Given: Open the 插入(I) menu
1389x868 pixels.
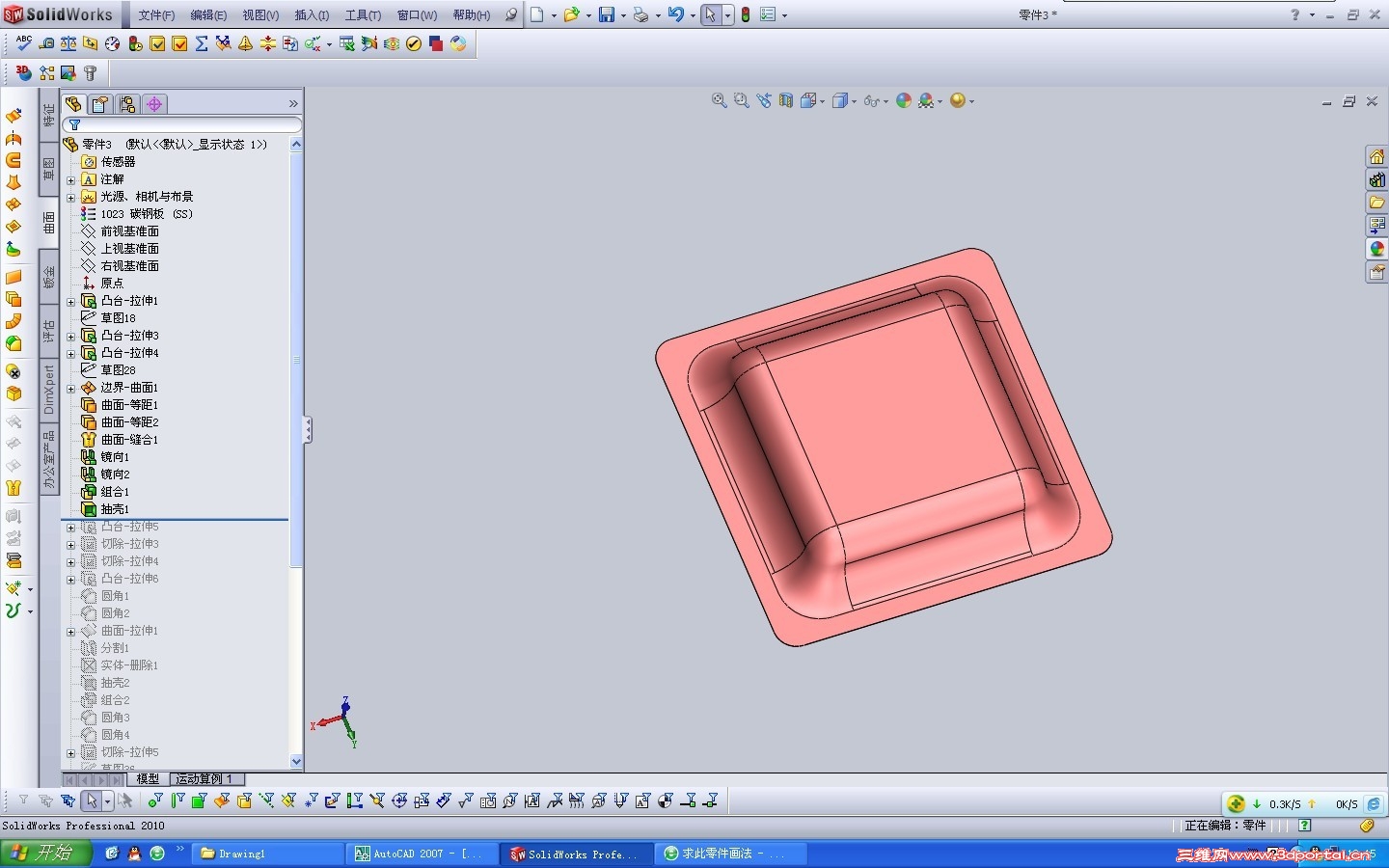Looking at the screenshot, I should (312, 14).
